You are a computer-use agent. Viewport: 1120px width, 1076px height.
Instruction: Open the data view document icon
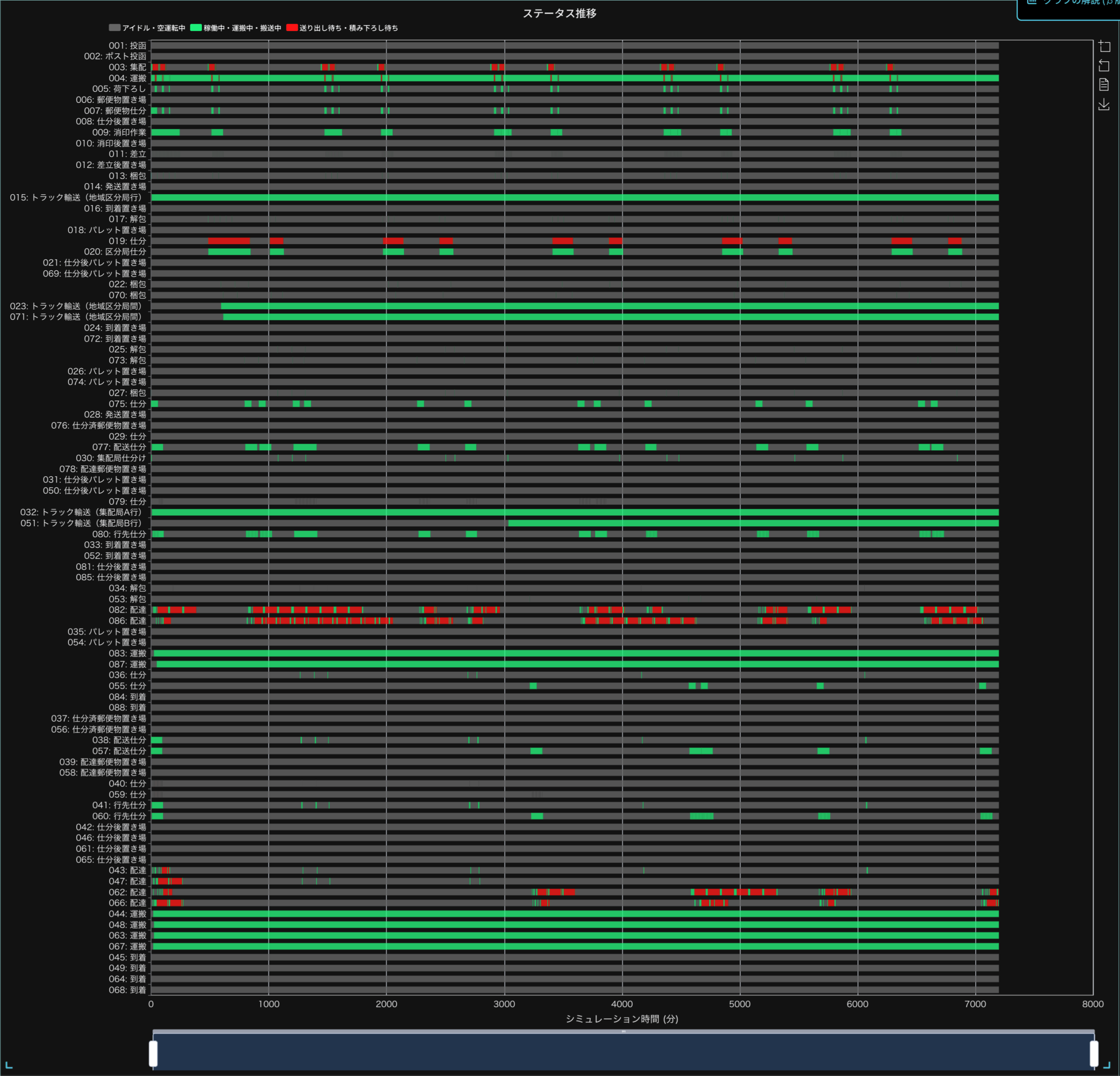[x=1104, y=84]
